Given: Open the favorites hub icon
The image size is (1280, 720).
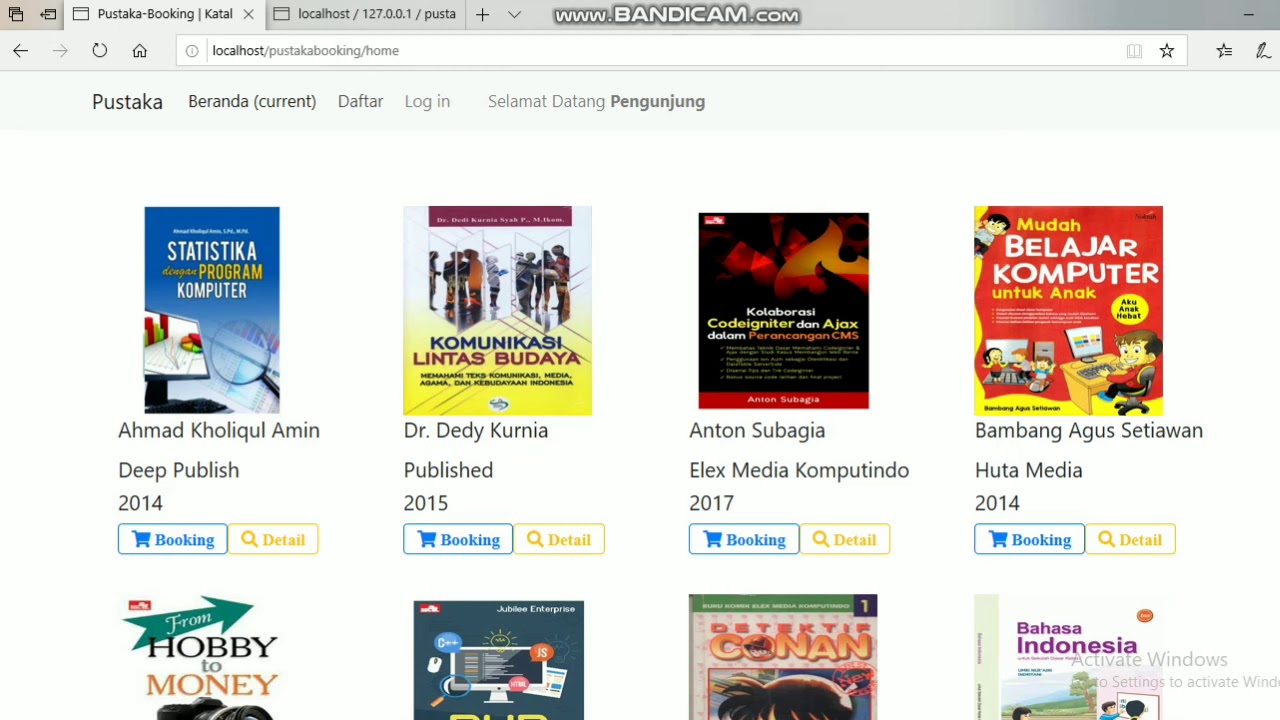Looking at the screenshot, I should point(1225,50).
